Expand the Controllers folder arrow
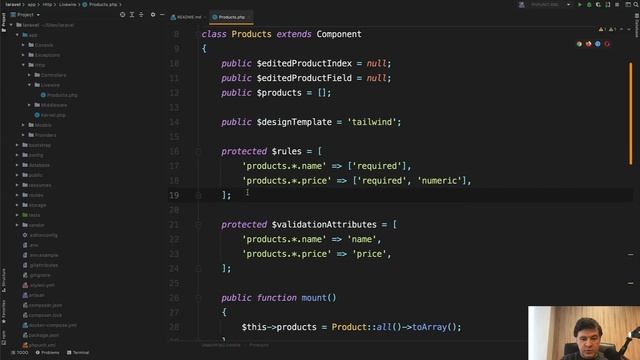This screenshot has height=360, width=640. [x=29, y=75]
